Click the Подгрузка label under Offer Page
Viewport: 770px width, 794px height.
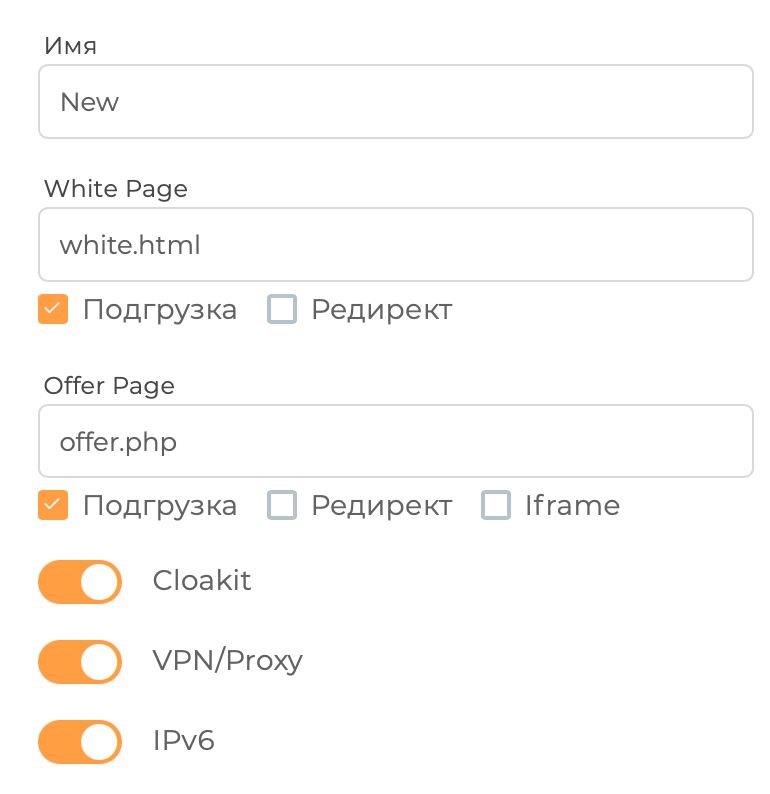pyautogui.click(x=160, y=506)
